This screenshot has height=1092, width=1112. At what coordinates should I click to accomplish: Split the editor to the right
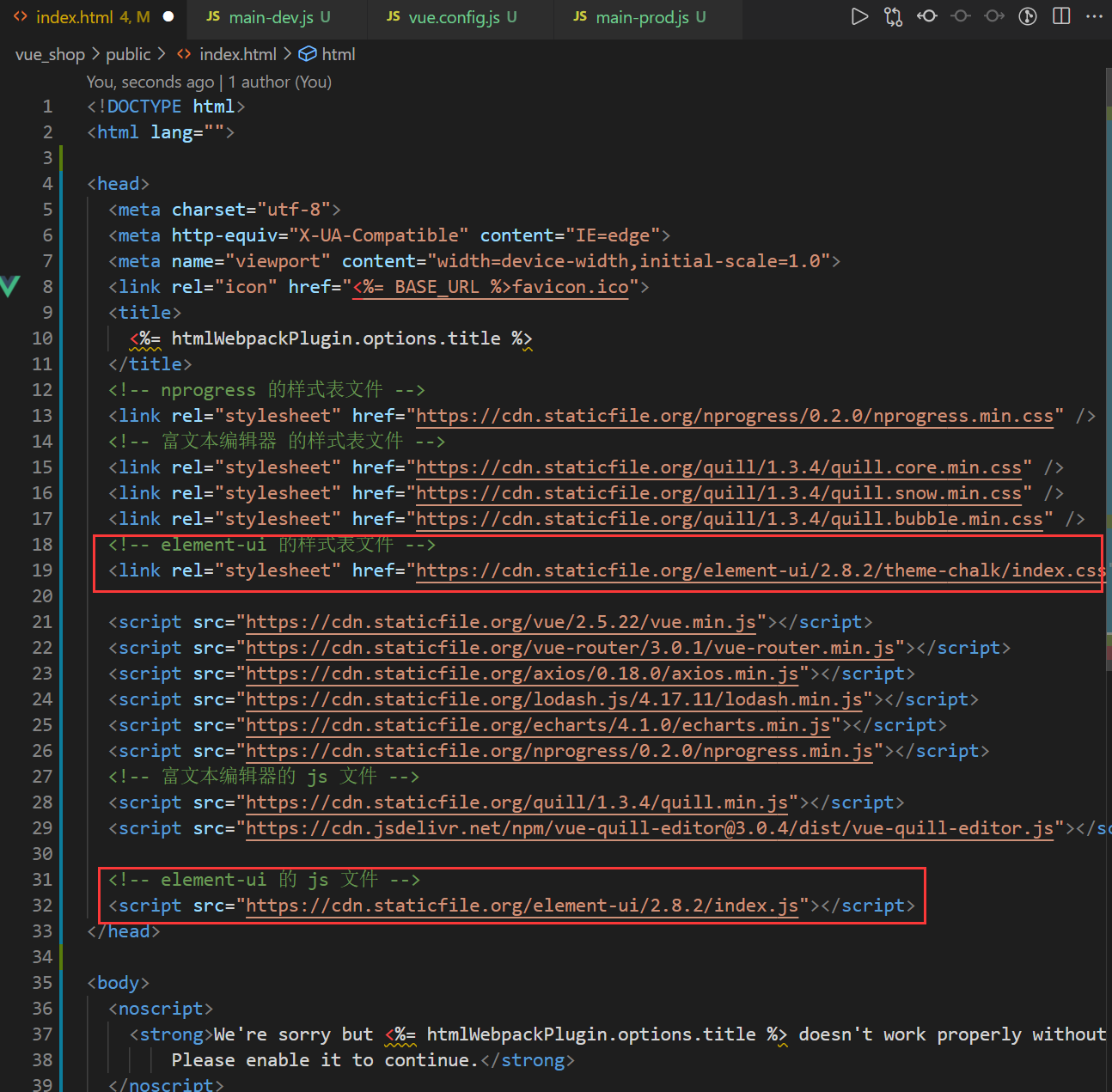click(x=1061, y=16)
